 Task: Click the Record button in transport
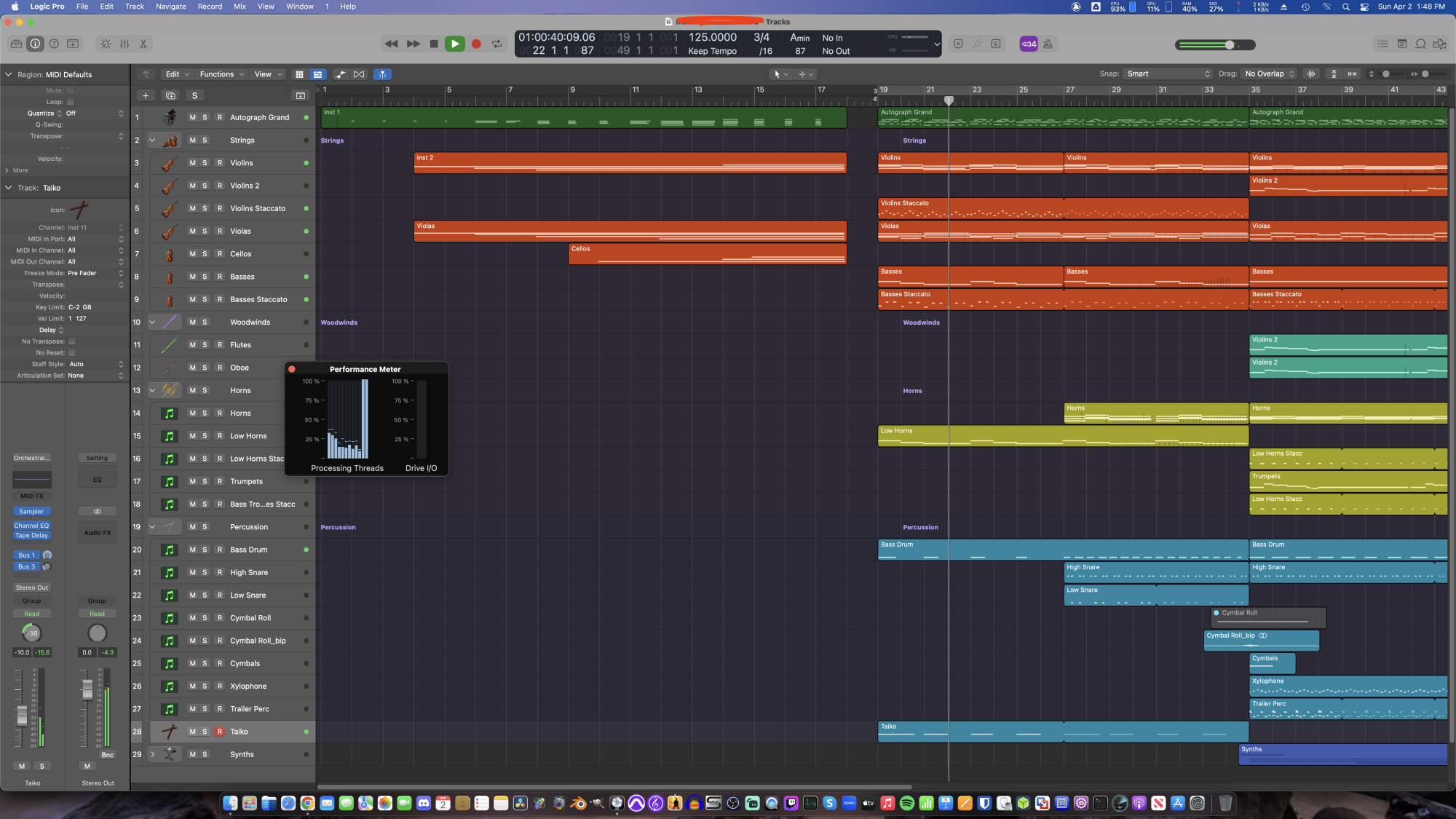[x=476, y=44]
